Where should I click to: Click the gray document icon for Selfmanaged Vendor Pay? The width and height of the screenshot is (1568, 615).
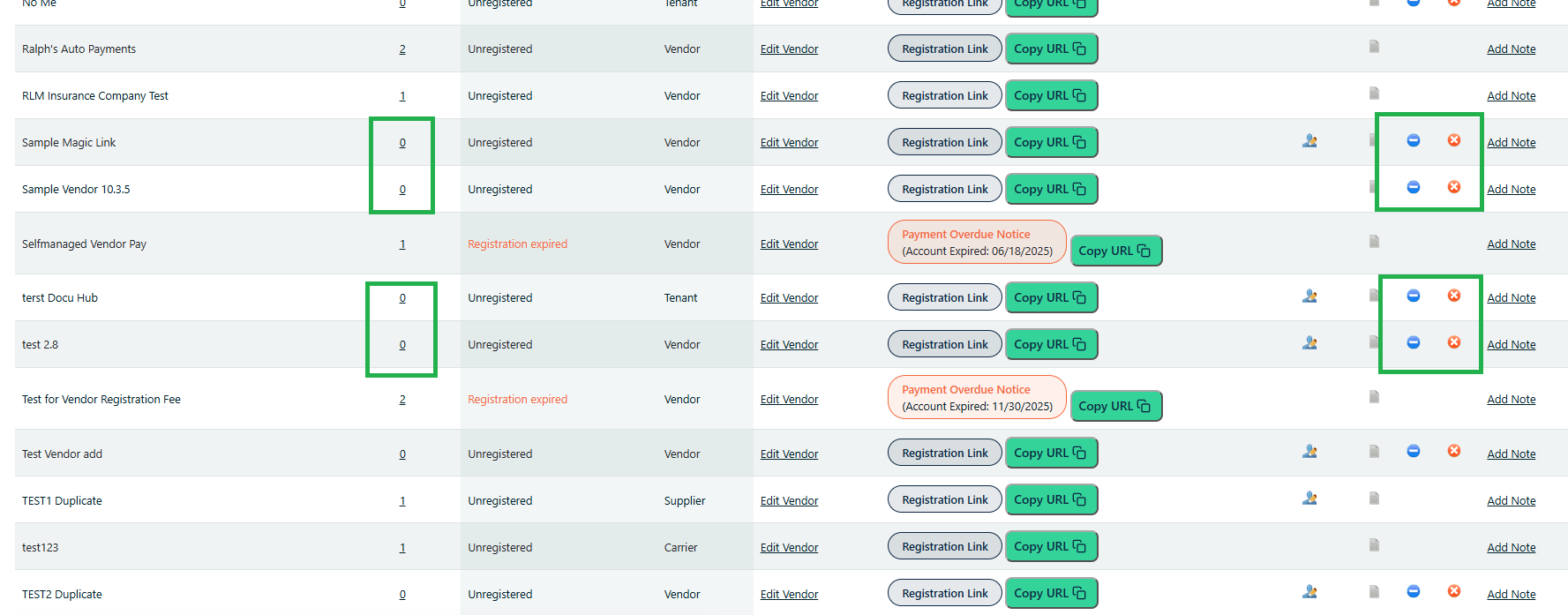pos(1374,242)
